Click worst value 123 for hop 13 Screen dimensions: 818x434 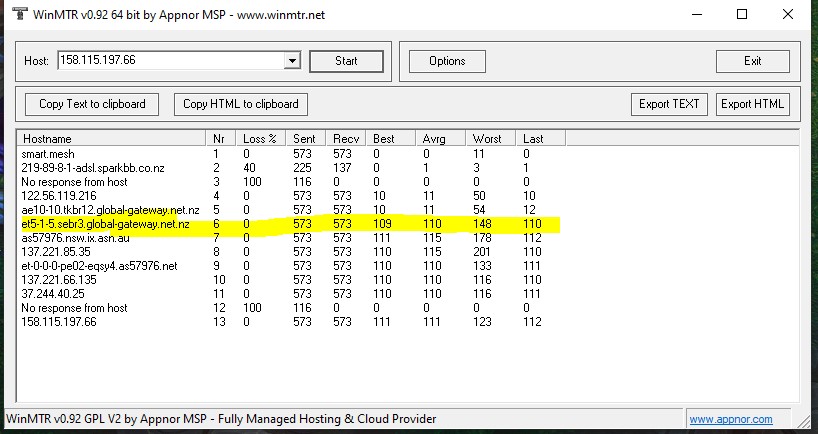coord(482,322)
